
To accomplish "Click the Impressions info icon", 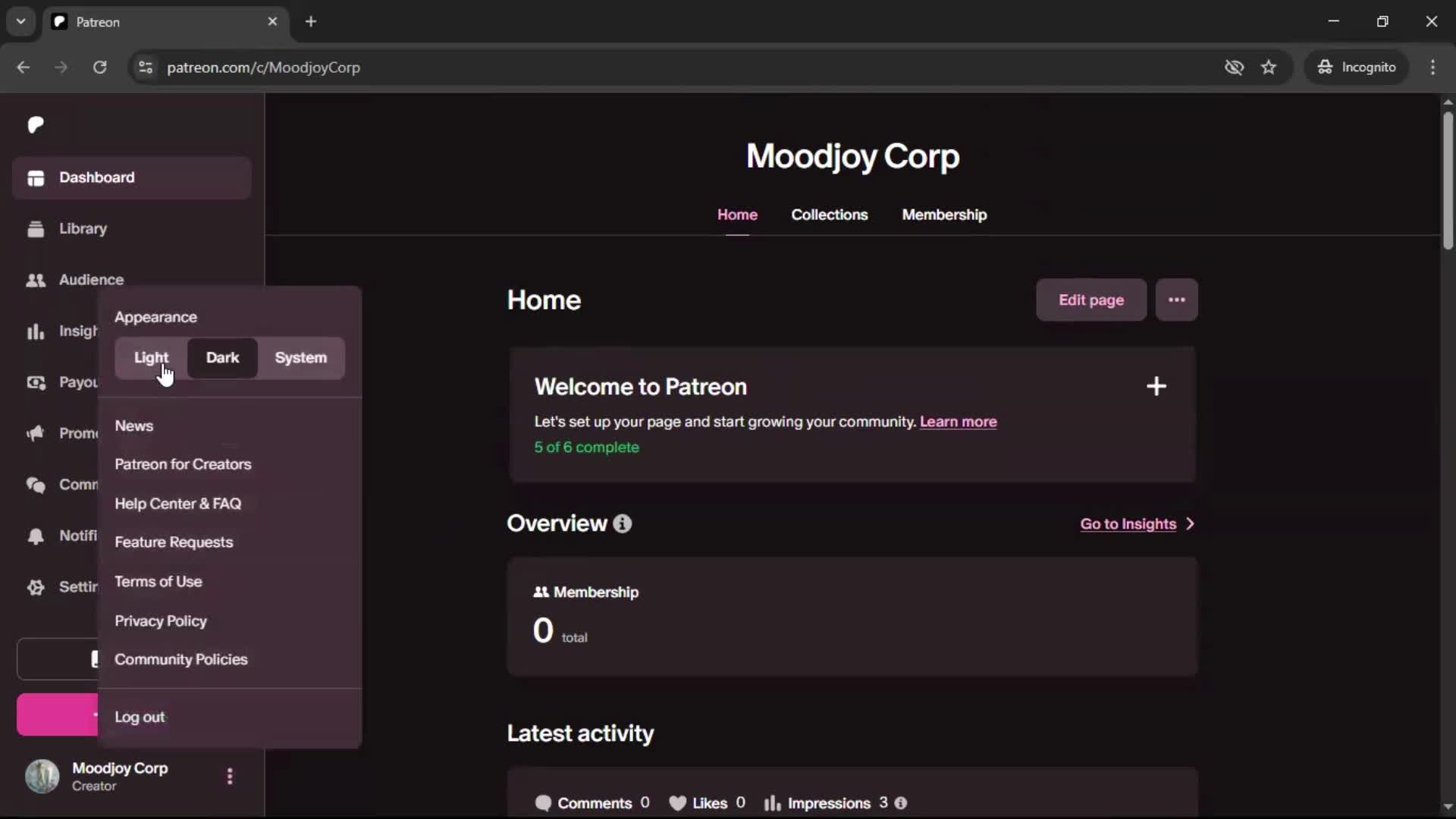I will pyautogui.click(x=901, y=803).
